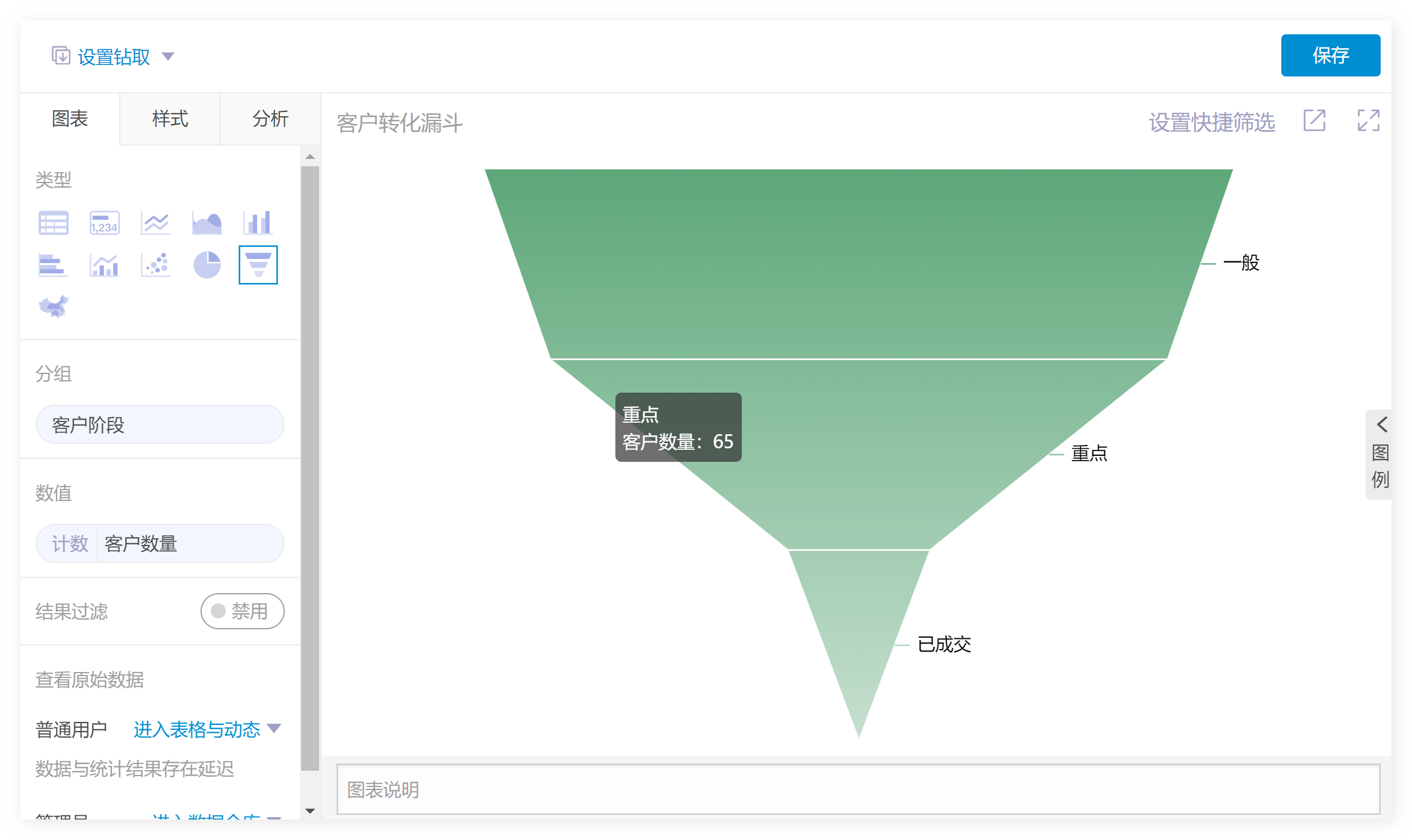Image resolution: width=1412 pixels, height=840 pixels.
Task: Select the table chart type icon
Action: (54, 223)
